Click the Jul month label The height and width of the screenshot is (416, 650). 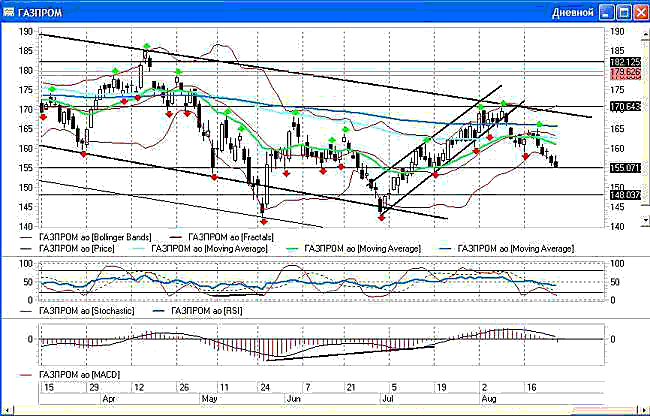387,399
